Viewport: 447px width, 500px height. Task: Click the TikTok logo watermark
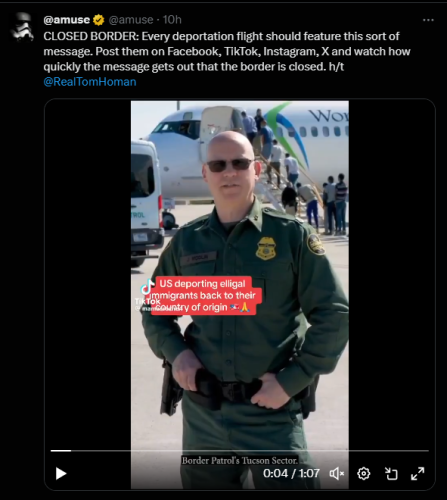tap(147, 293)
